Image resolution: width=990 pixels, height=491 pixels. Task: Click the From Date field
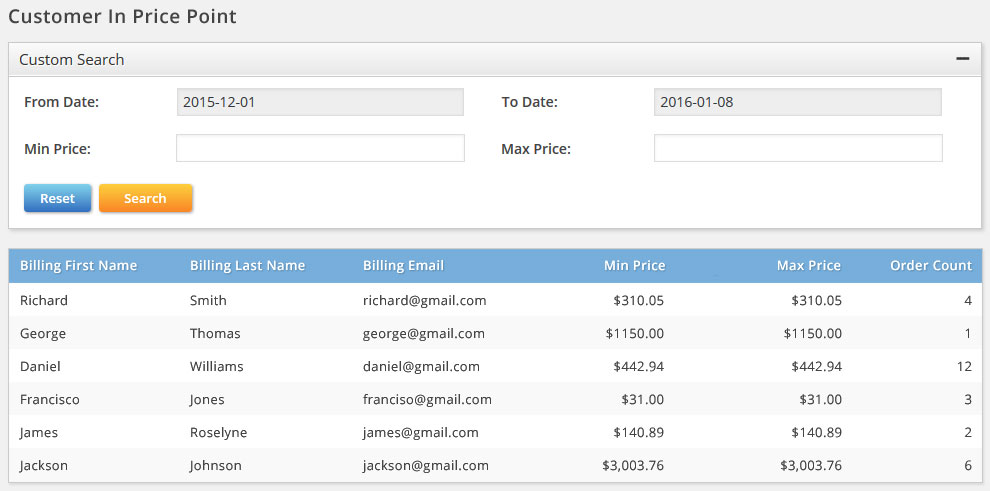(320, 102)
